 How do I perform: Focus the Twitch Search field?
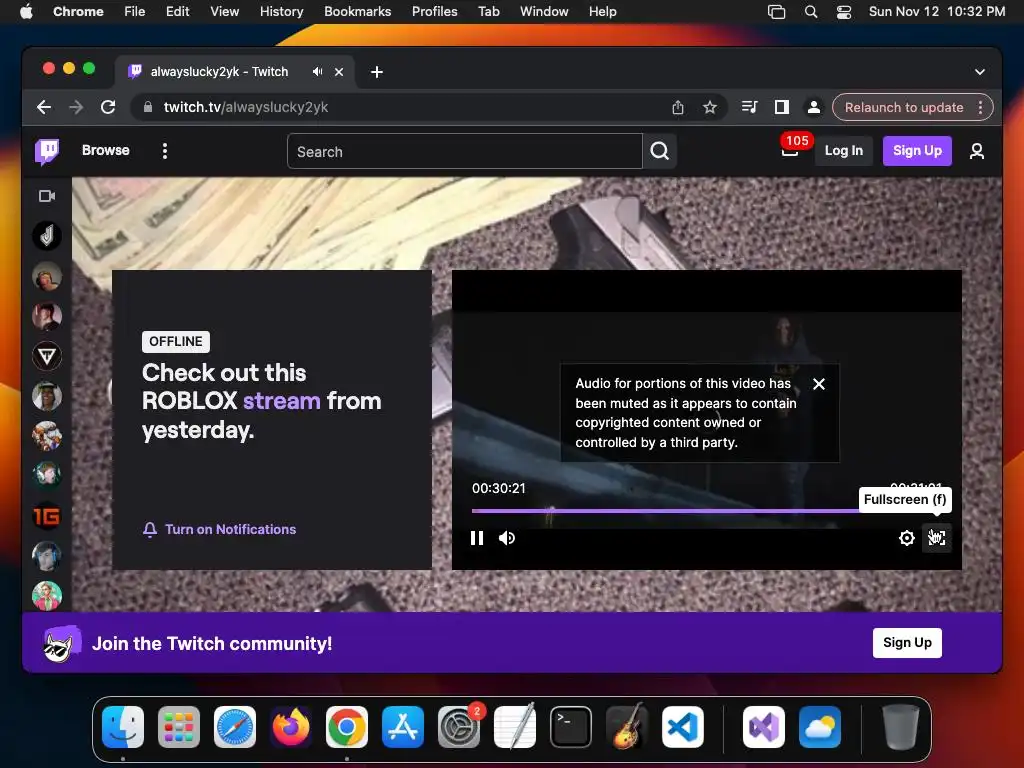click(464, 152)
